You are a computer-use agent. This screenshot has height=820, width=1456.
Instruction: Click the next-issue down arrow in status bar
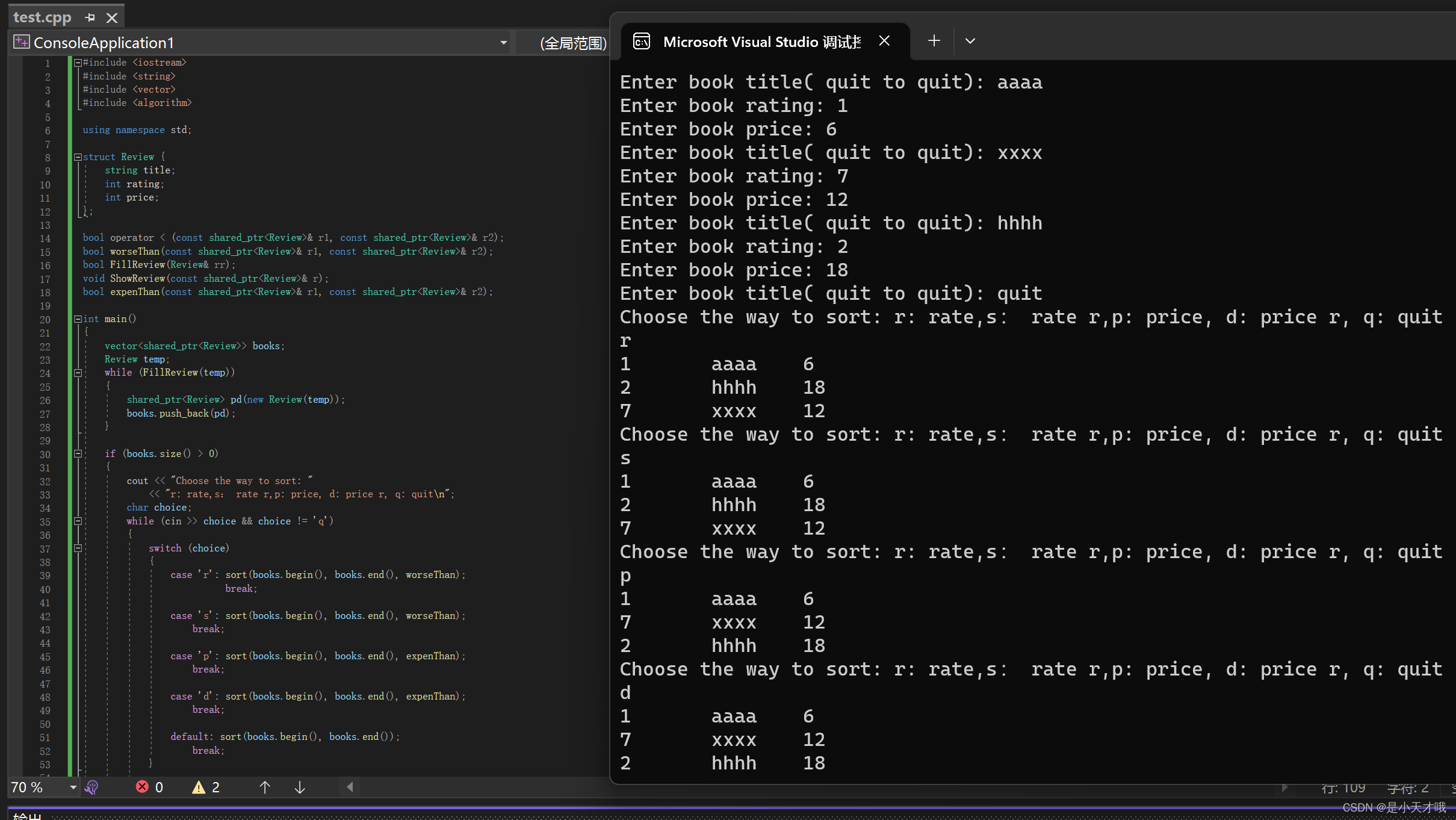tap(299, 787)
